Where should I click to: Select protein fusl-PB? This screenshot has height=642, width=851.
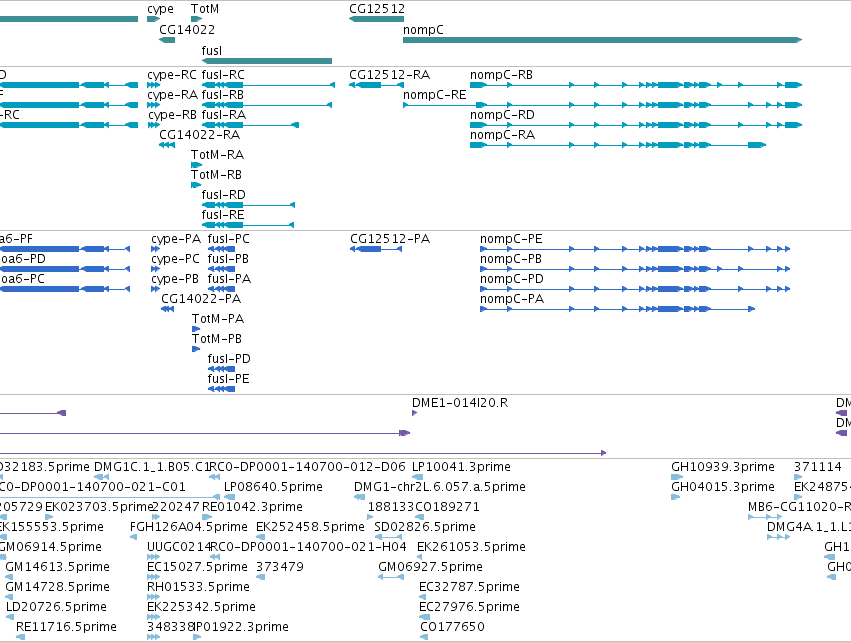221,269
